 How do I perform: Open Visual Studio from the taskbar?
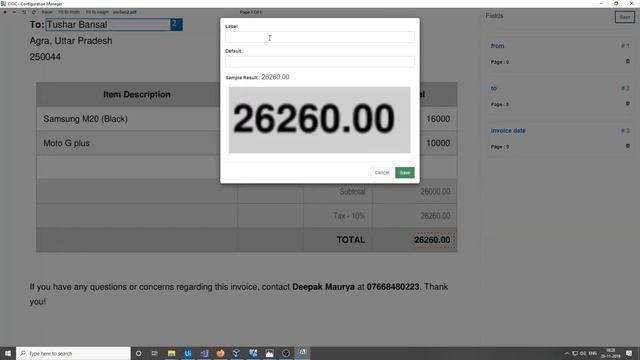click(204, 353)
